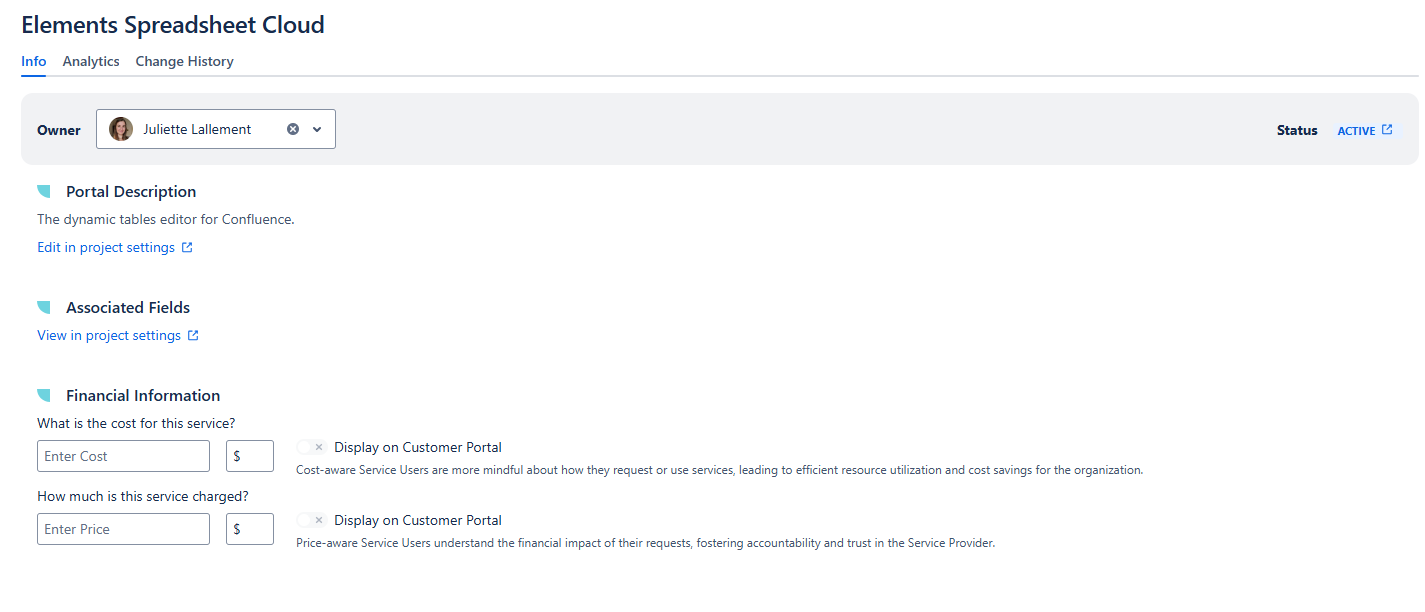Image resolution: width=1425 pixels, height=612 pixels.
Task: Click the Enter Cost input field
Action: click(123, 456)
